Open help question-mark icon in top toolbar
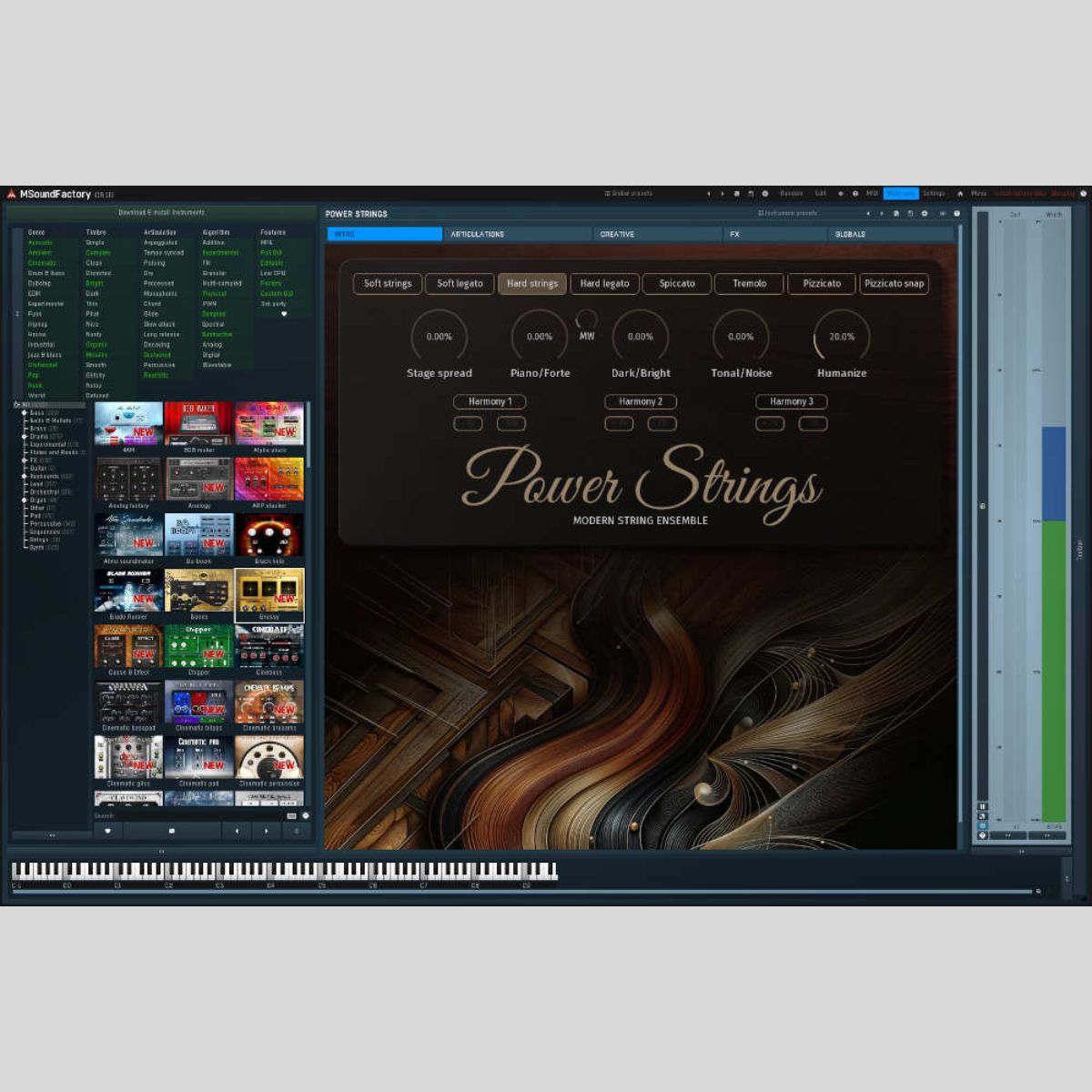The width and height of the screenshot is (1092, 1092). [1083, 194]
